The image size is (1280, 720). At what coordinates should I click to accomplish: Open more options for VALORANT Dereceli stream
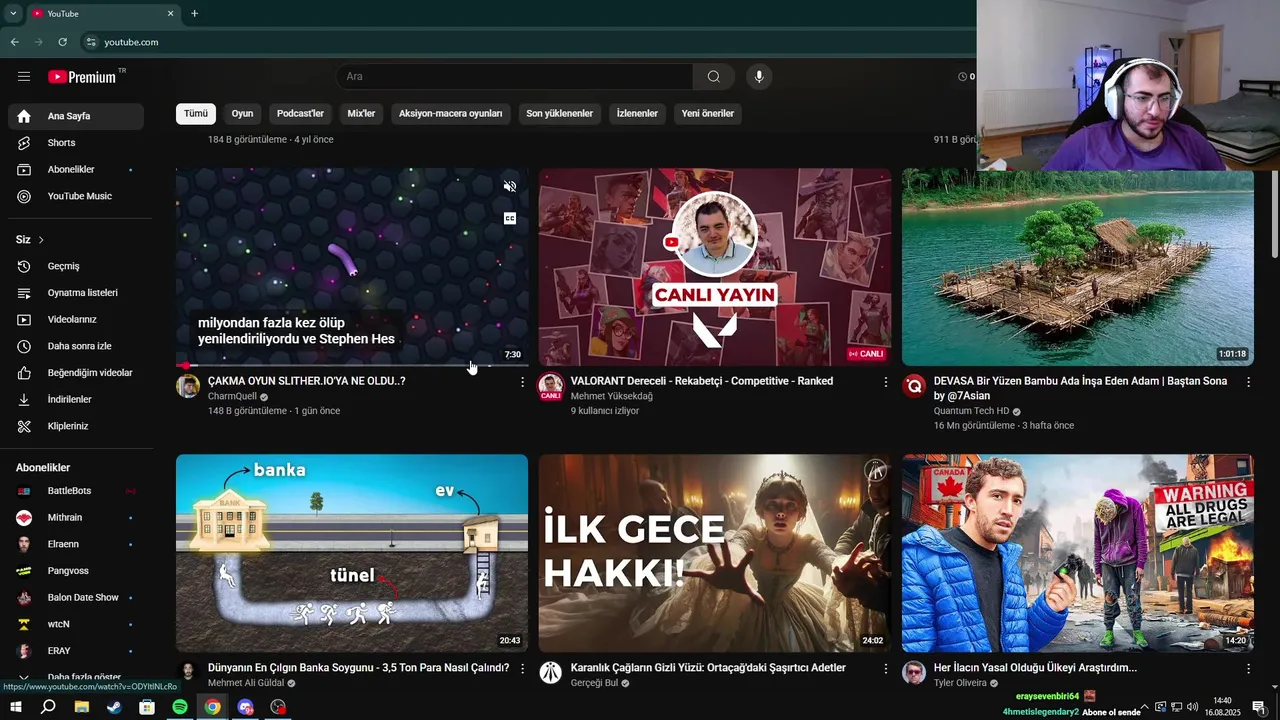coord(885,382)
